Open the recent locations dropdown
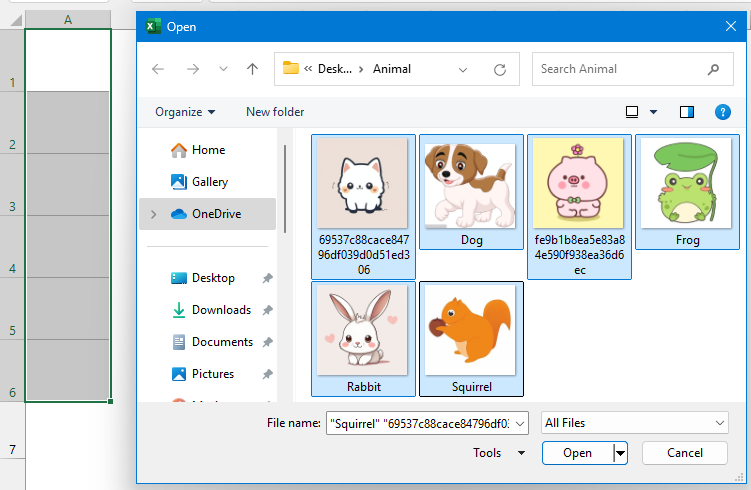Viewport: 751px width, 490px height. [x=222, y=69]
